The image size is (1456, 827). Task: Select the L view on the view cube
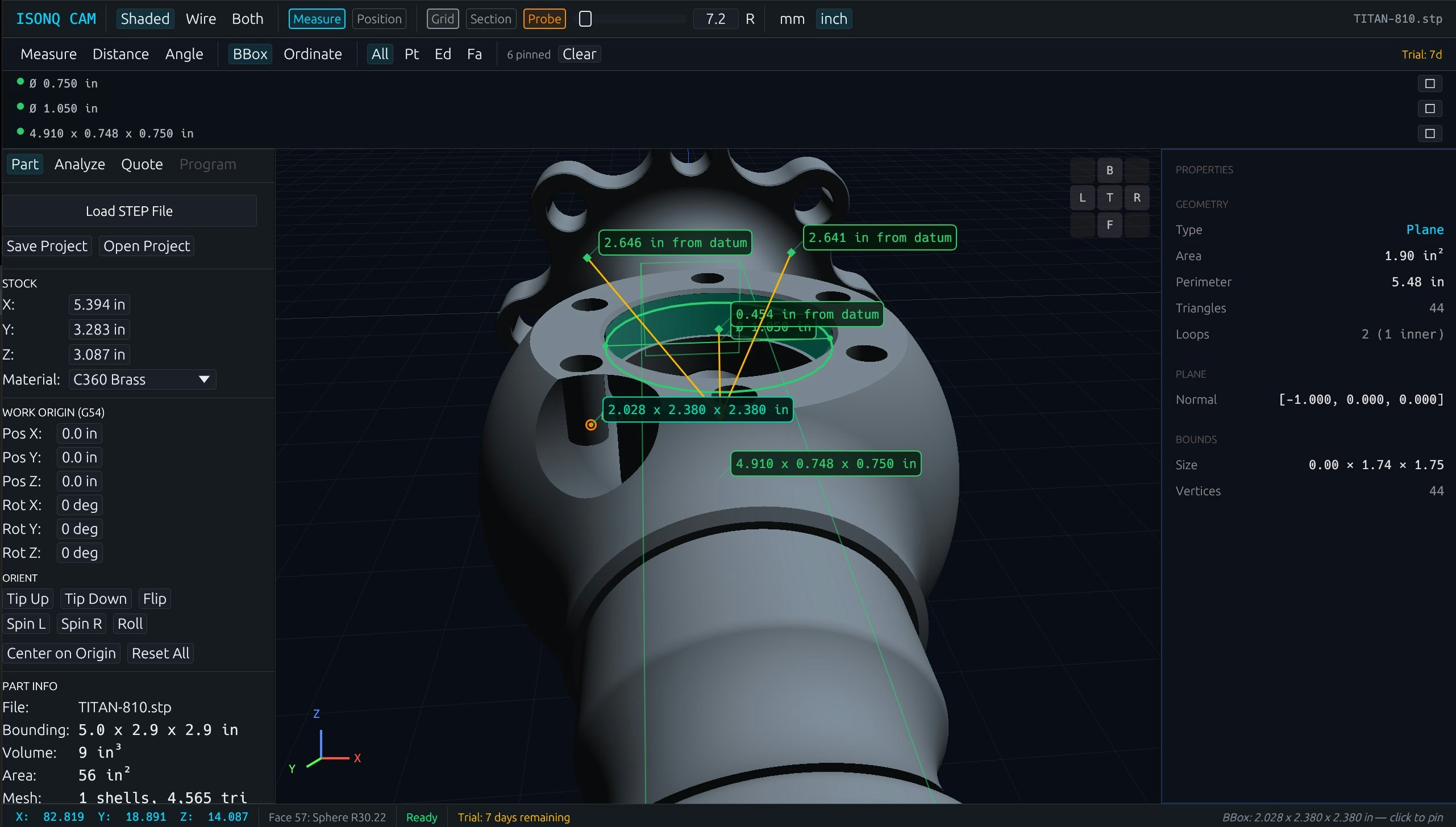tap(1082, 198)
